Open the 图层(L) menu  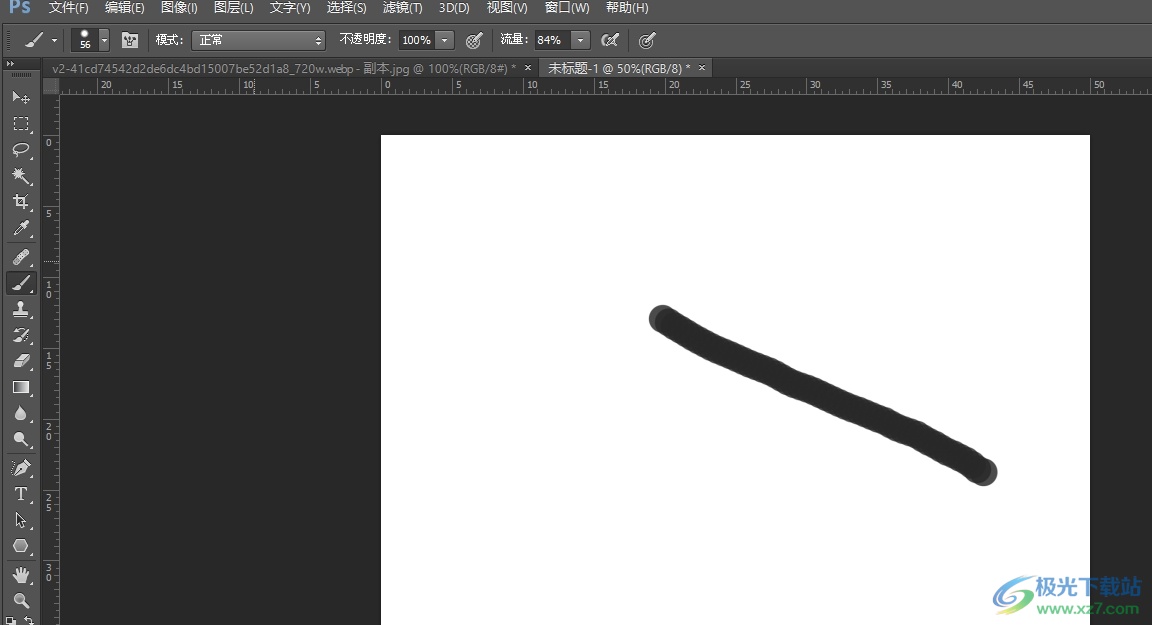pos(234,8)
